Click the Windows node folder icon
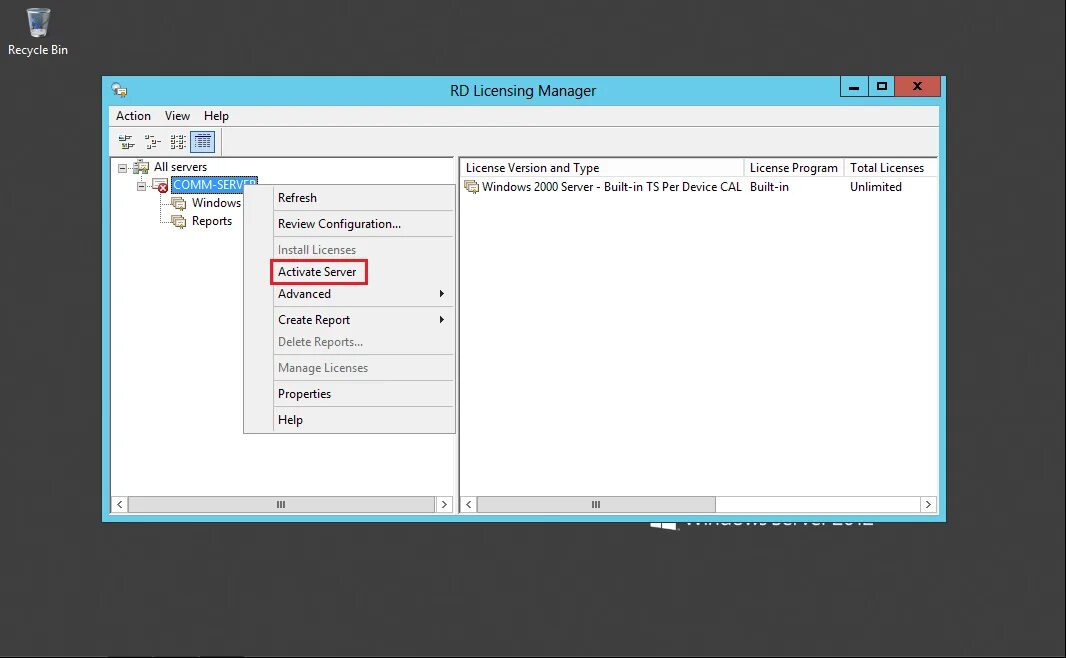The height and width of the screenshot is (658, 1066). tap(179, 203)
